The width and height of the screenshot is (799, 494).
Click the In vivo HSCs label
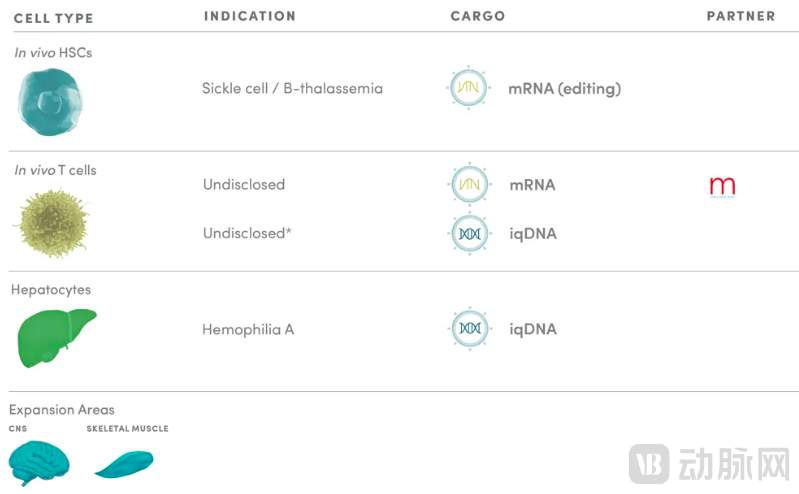tap(53, 52)
